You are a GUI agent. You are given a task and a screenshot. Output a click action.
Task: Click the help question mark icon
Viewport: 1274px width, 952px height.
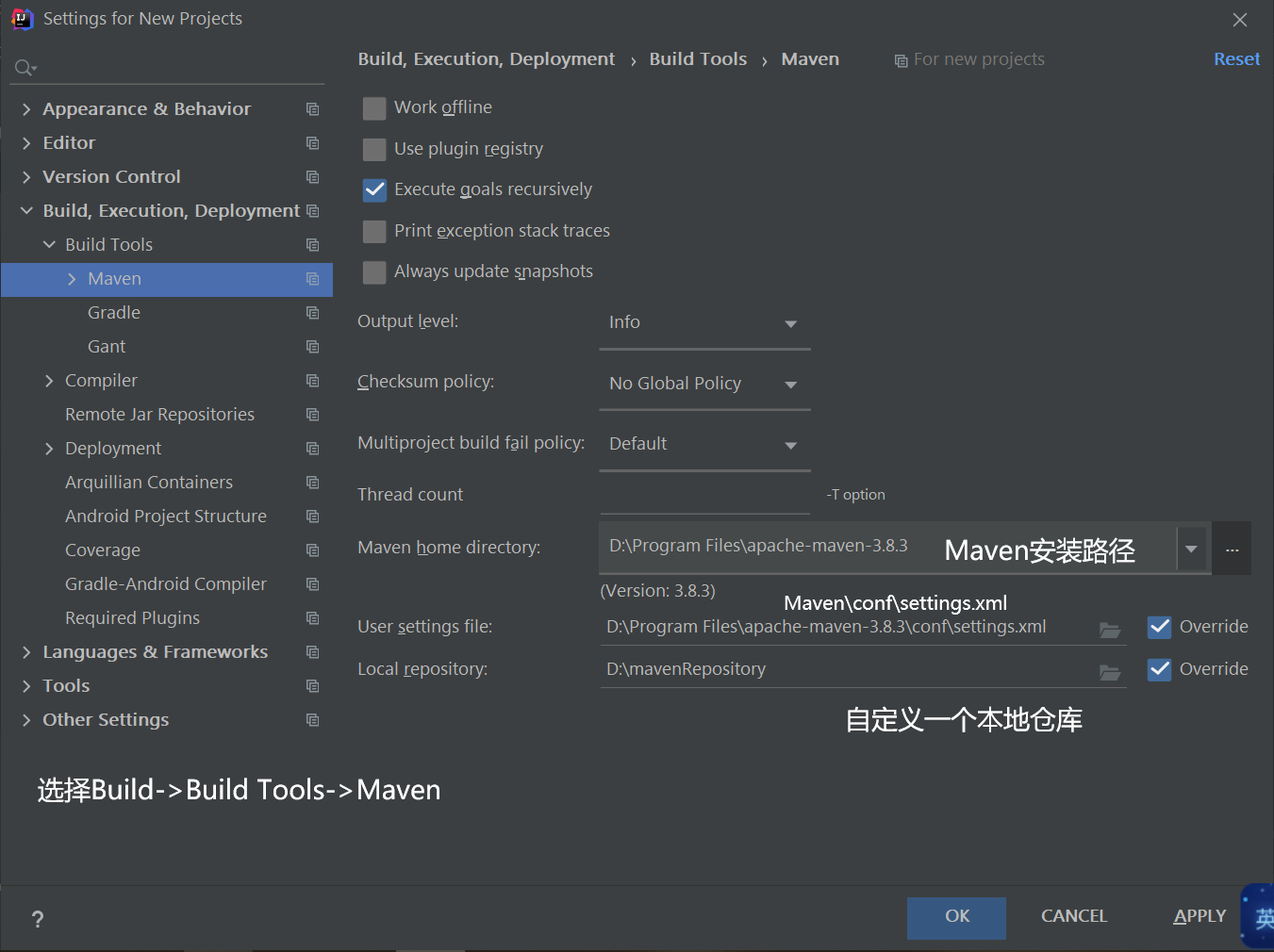[38, 919]
